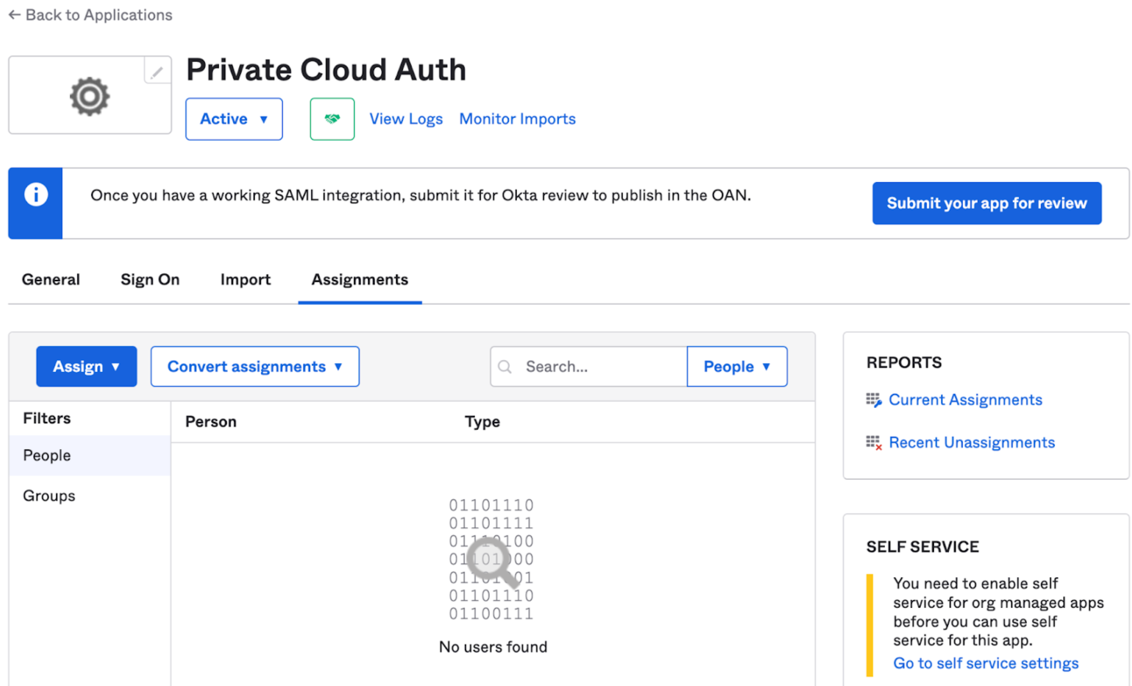Select the Import tab

point(245,280)
